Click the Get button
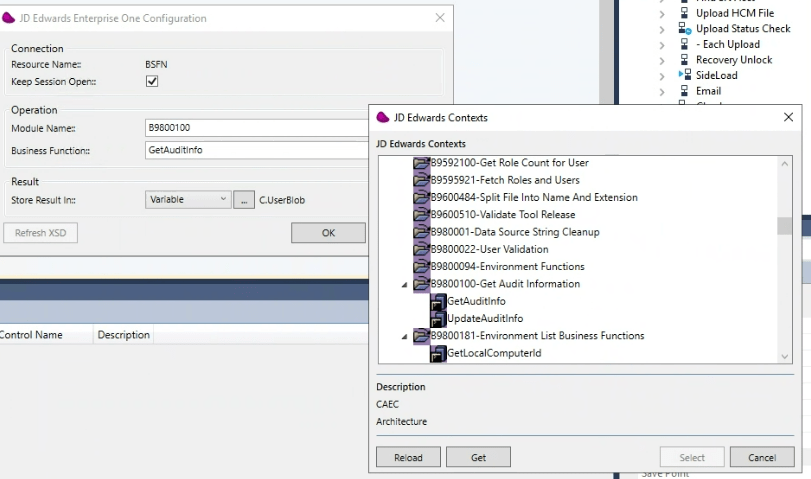811x479 pixels. 478,457
